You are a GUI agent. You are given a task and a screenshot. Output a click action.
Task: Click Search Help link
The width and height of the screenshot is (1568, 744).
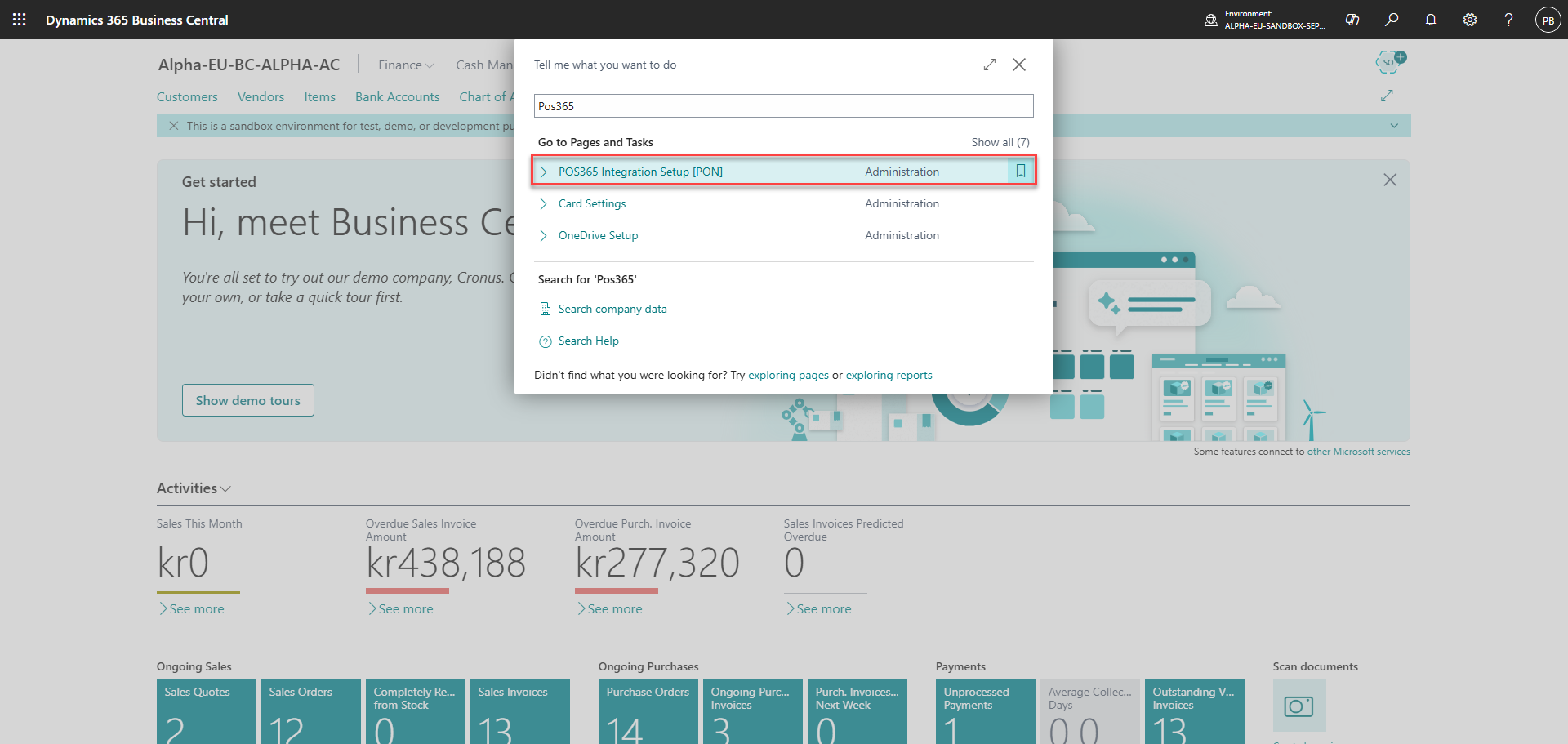coord(589,341)
